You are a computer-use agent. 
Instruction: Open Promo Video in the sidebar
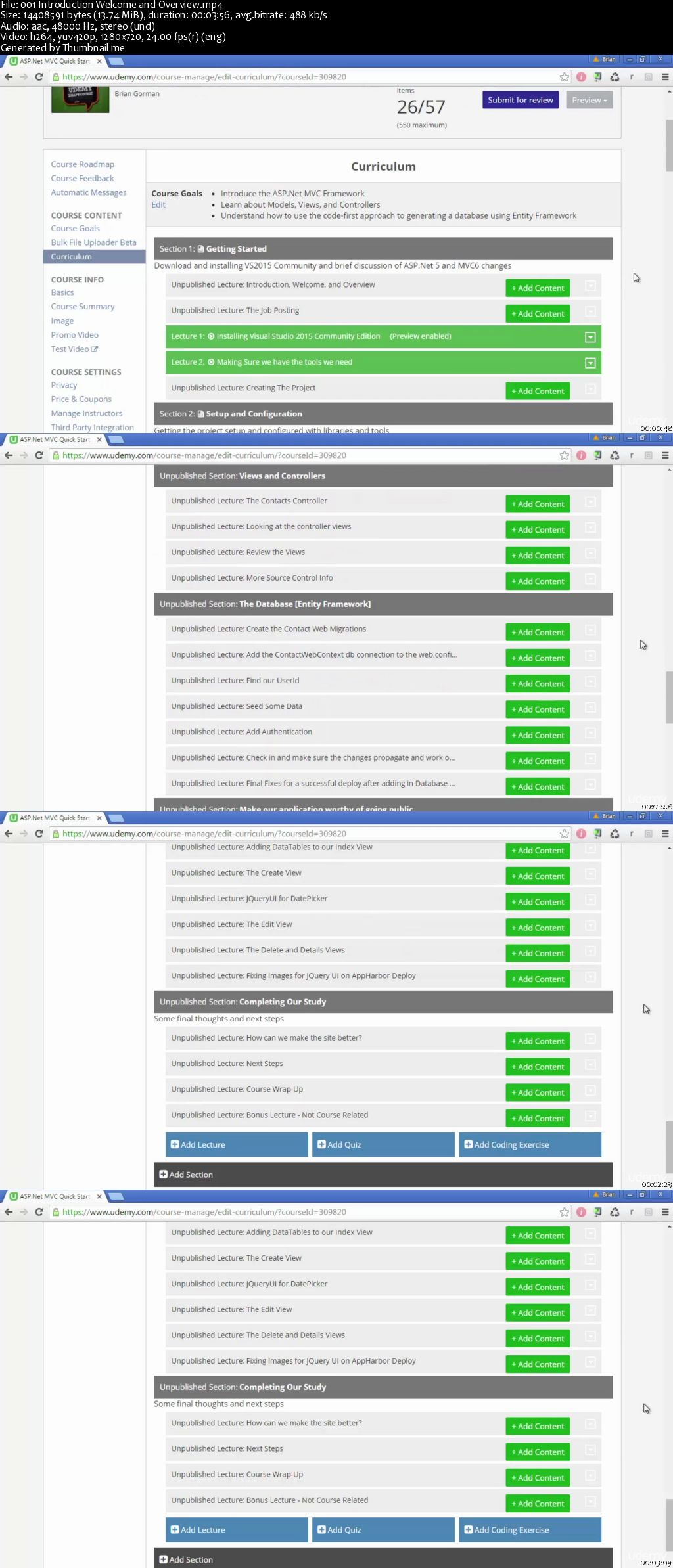click(75, 335)
